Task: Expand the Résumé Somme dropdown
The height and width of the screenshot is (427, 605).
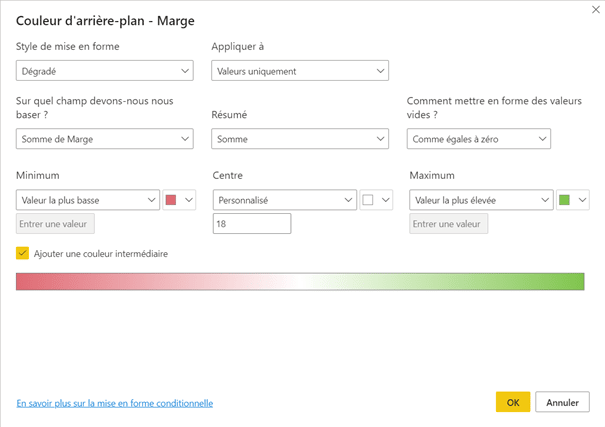Action: pos(300,139)
